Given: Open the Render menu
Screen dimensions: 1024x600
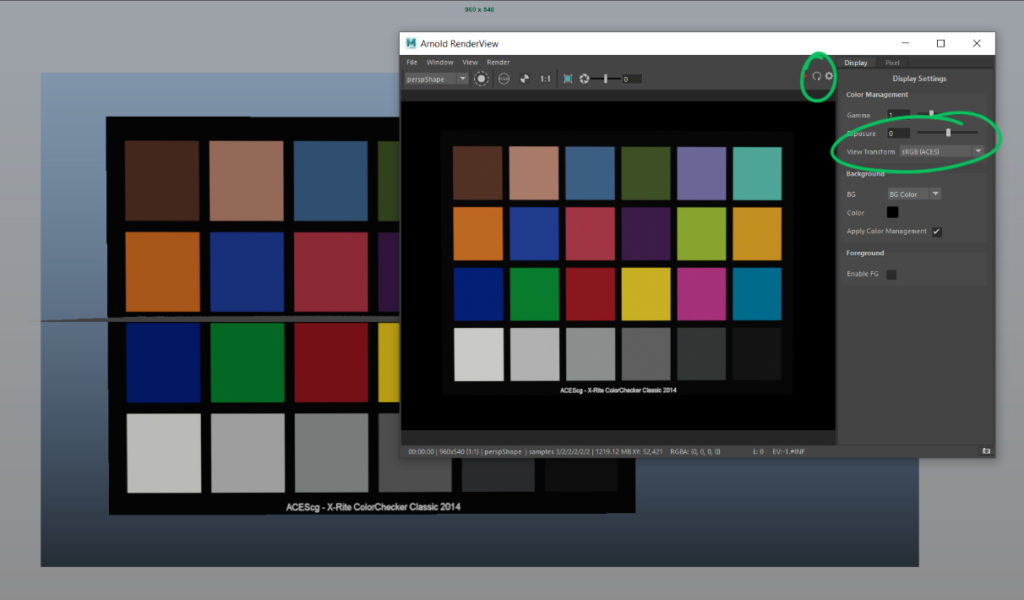Looking at the screenshot, I should (x=498, y=62).
